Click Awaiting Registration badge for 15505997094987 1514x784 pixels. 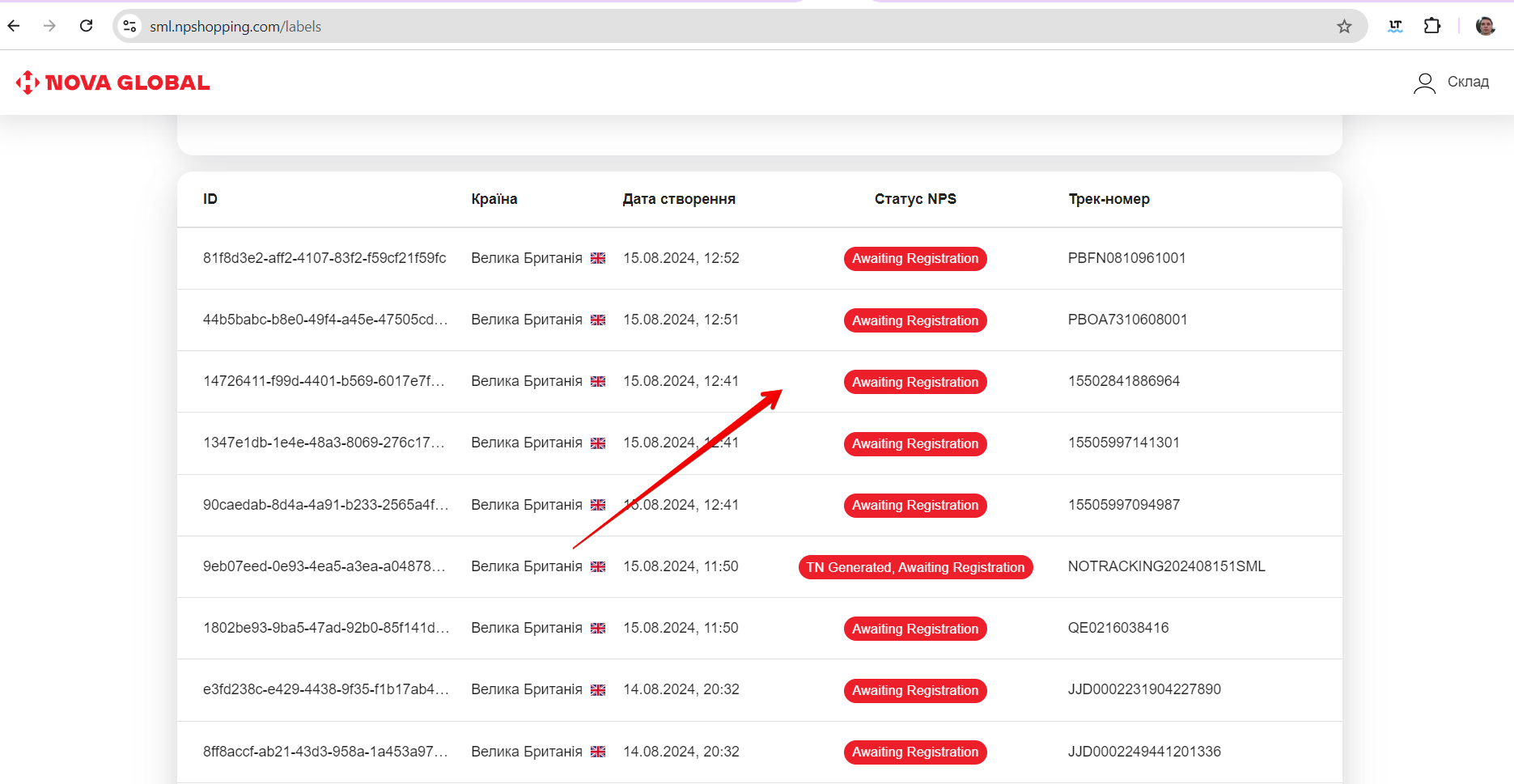(915, 506)
